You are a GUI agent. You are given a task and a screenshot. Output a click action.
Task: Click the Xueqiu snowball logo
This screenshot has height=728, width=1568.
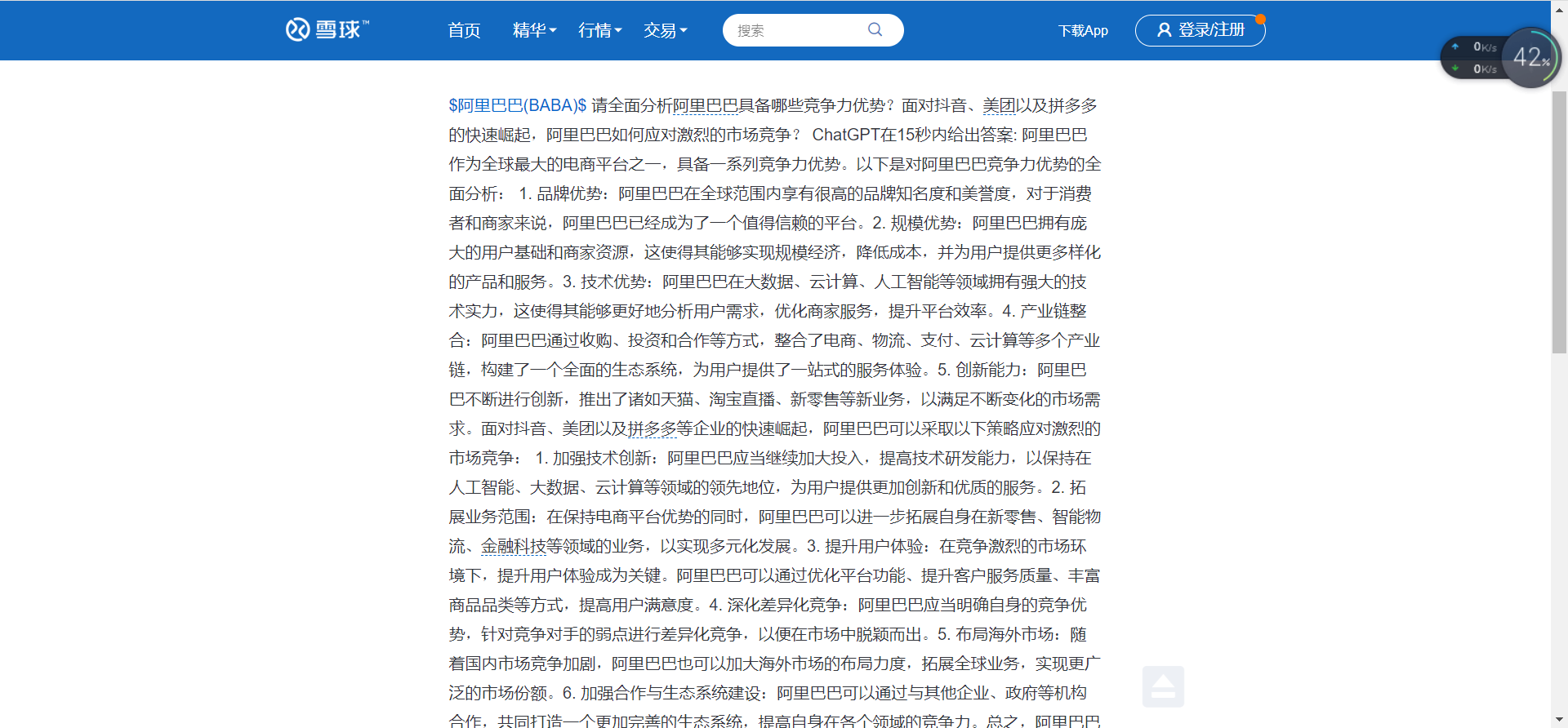(327, 29)
